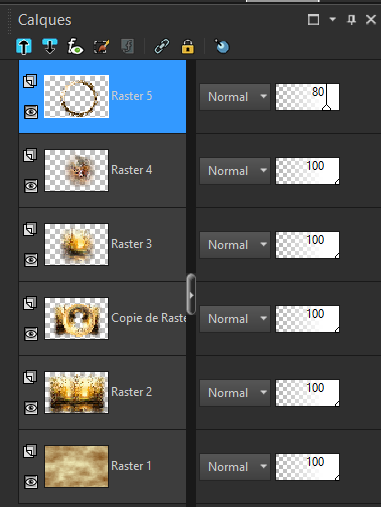381x507 pixels.
Task: Open the layer styles visibility icon
Action: click(x=75, y=46)
